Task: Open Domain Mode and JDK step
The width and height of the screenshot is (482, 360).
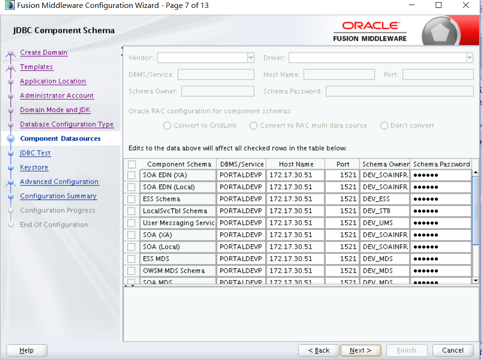Action: point(55,110)
